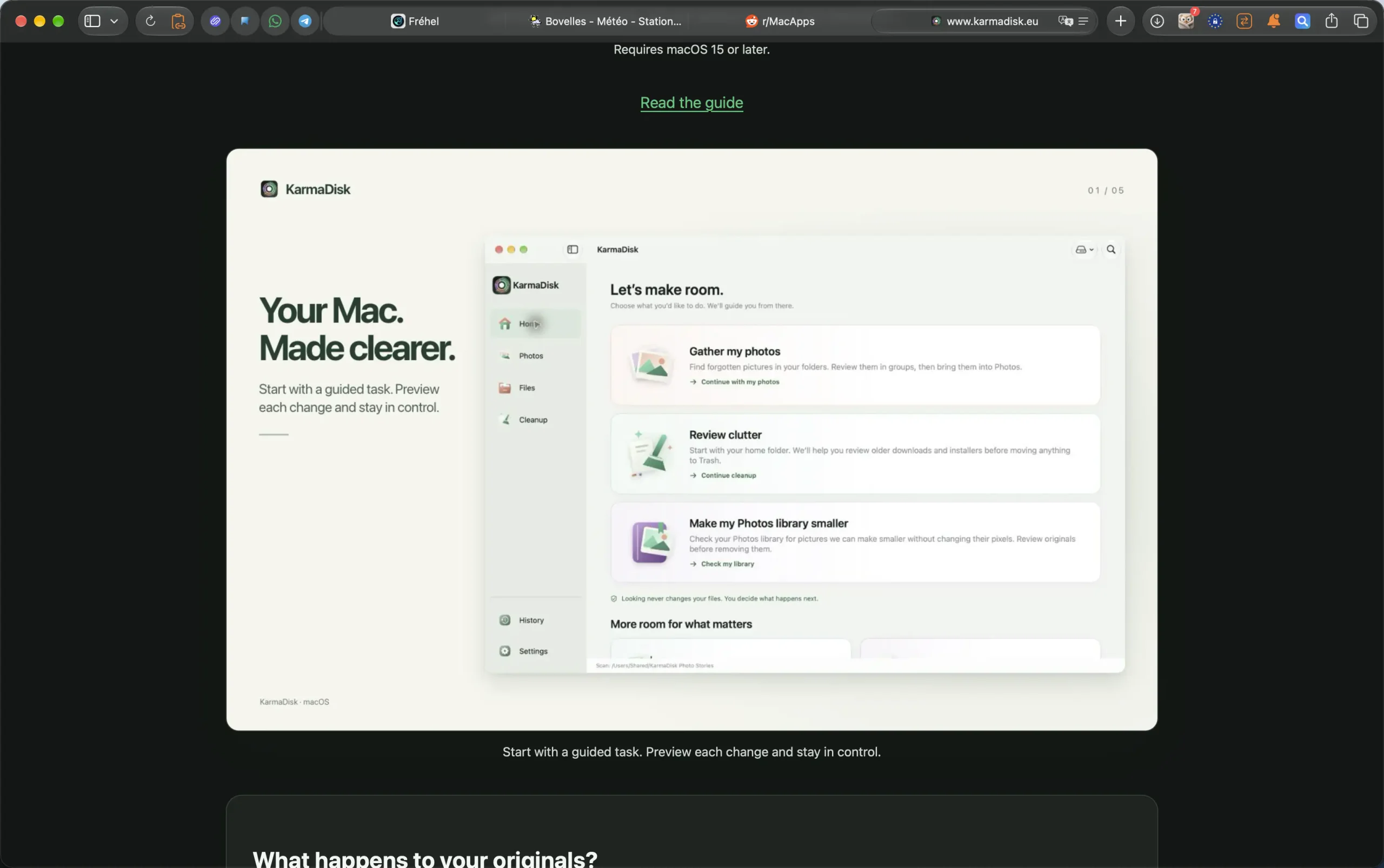1384x868 pixels.
Task: Click the search magnifier in KarmaDisk window
Action: click(1111, 249)
